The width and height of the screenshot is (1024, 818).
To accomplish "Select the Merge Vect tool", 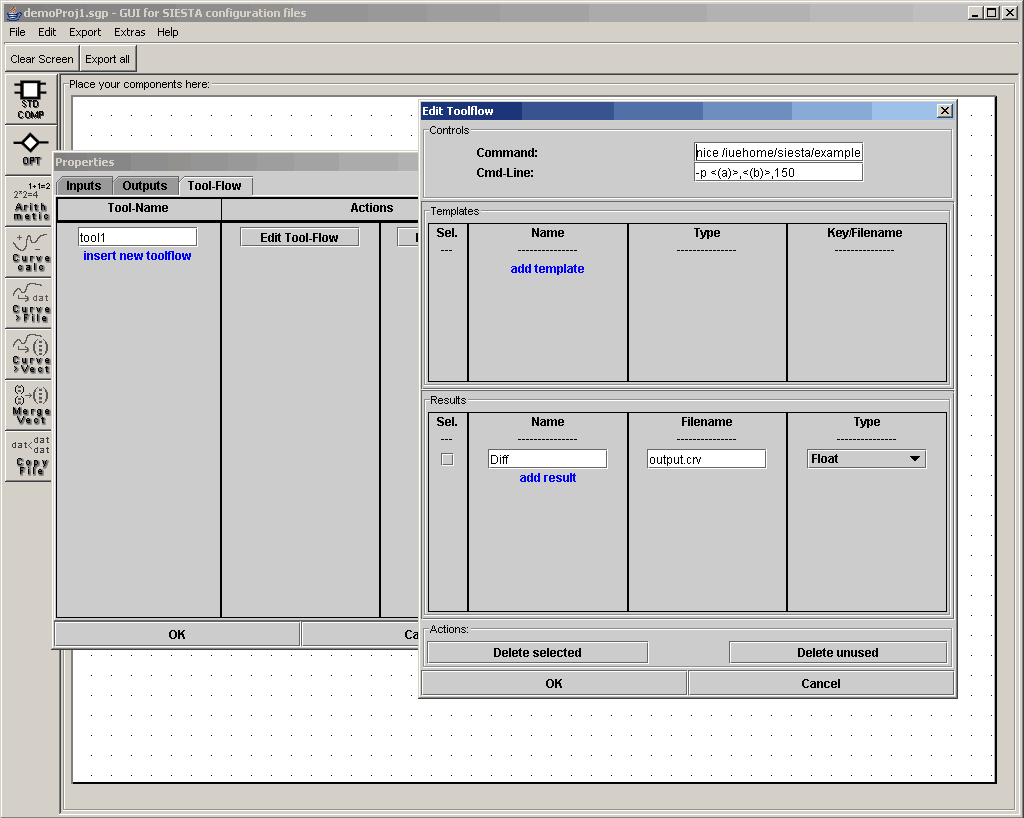I will point(31,405).
